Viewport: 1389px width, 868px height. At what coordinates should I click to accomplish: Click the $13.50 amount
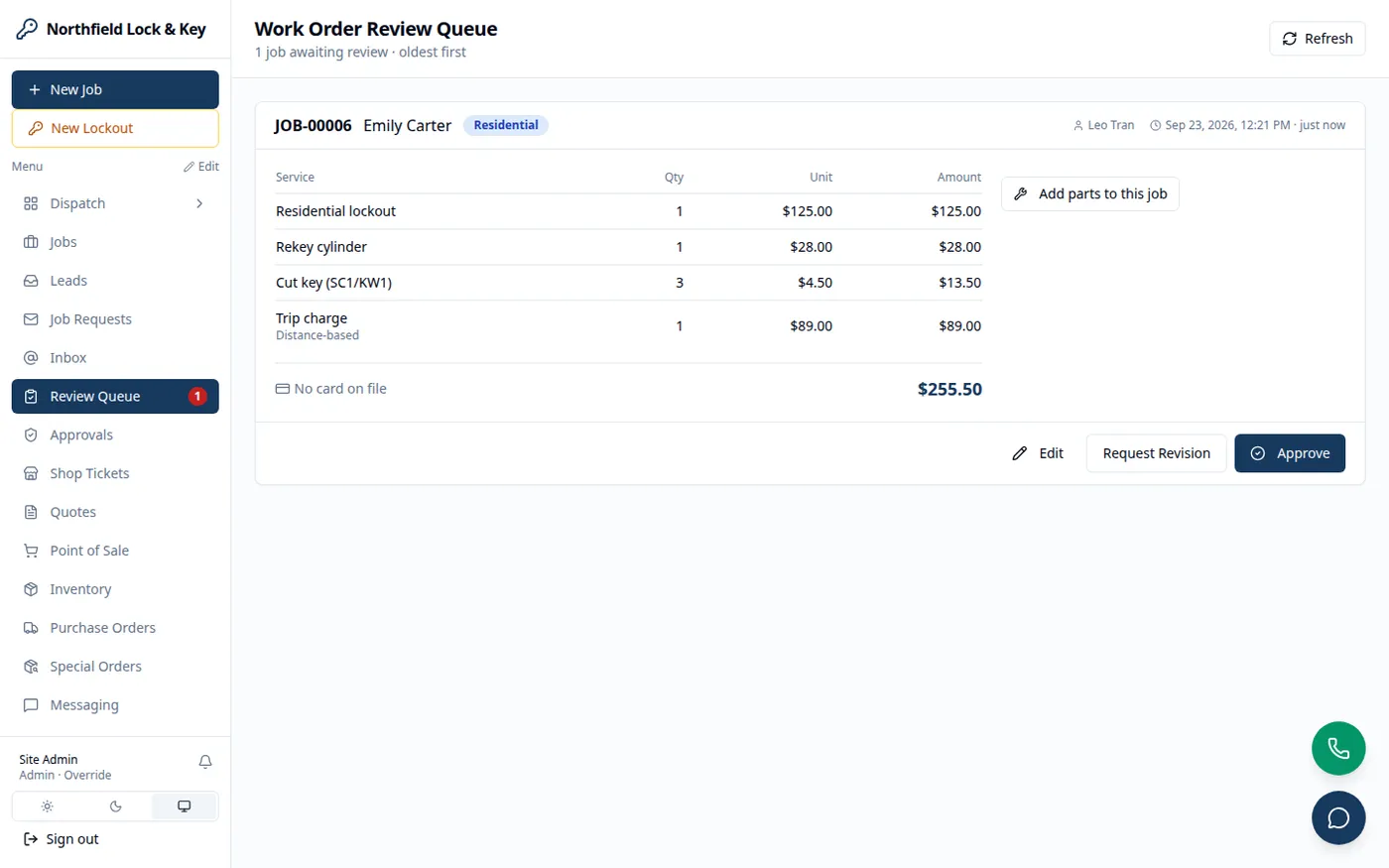tap(959, 283)
